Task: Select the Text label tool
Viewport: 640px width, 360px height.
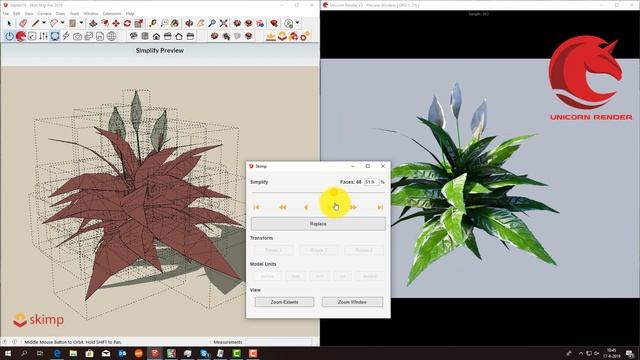Action: (164, 23)
